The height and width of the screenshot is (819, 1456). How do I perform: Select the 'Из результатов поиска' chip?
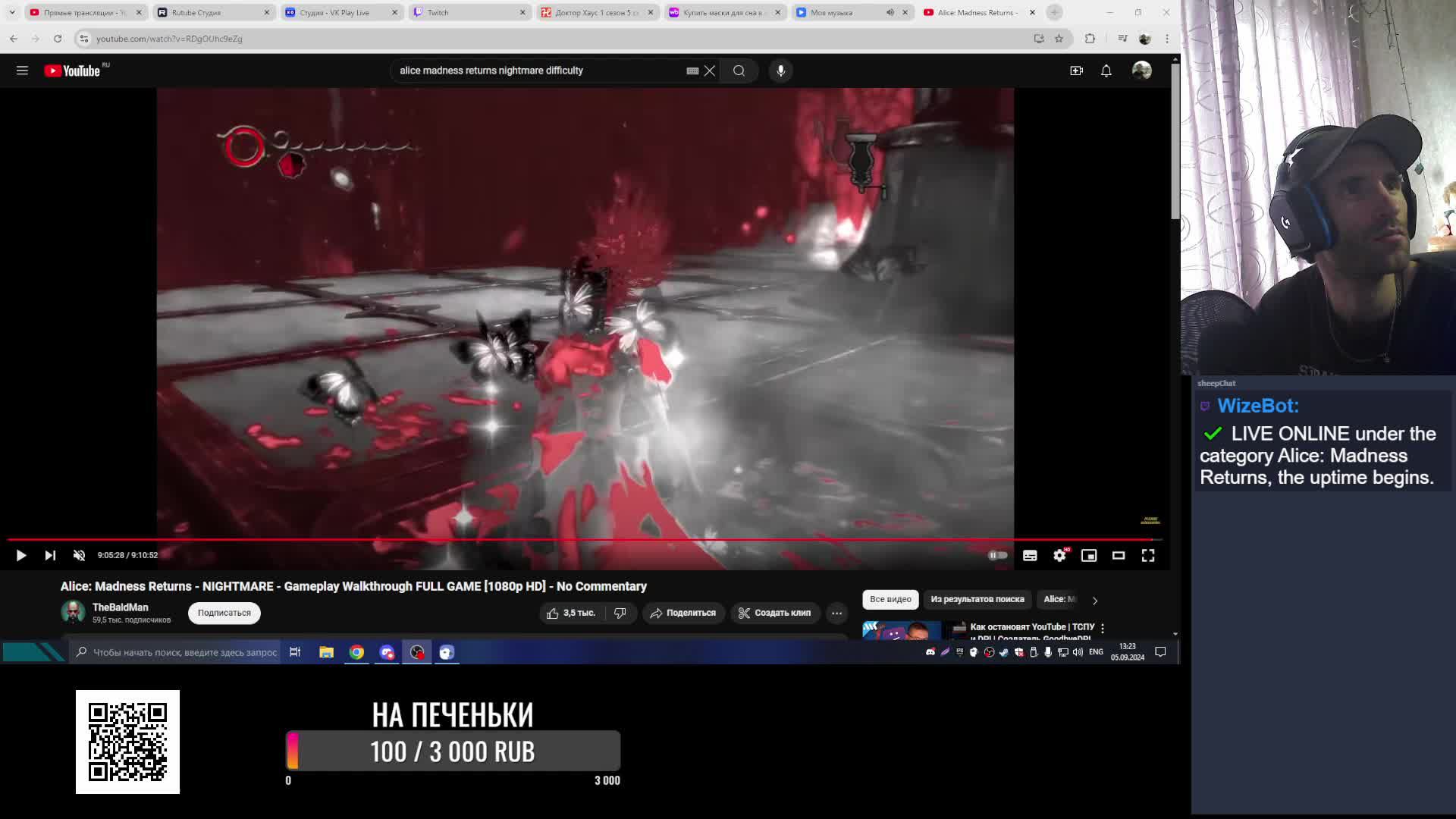click(x=977, y=599)
